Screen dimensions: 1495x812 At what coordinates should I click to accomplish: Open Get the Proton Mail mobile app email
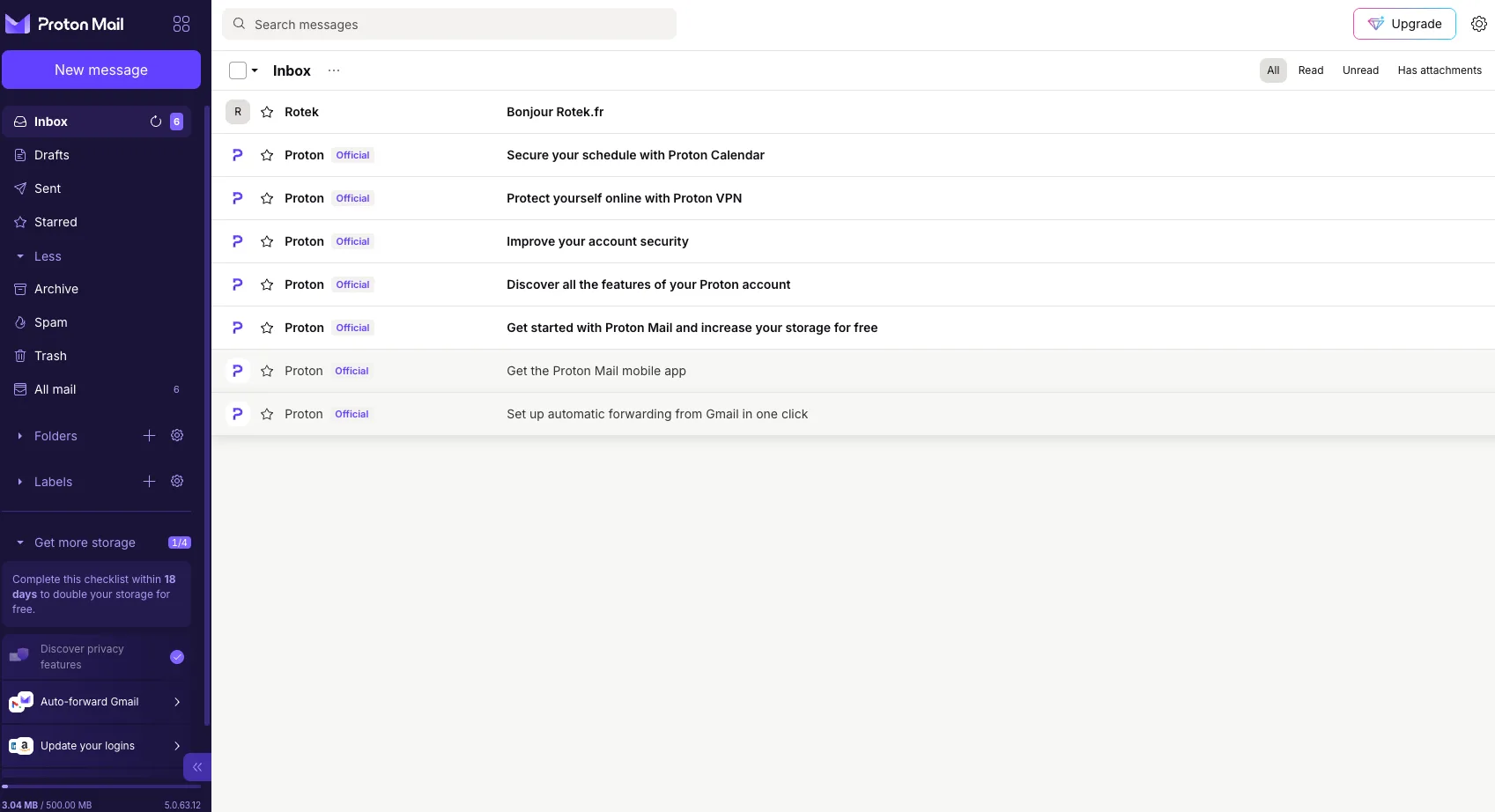(853, 371)
